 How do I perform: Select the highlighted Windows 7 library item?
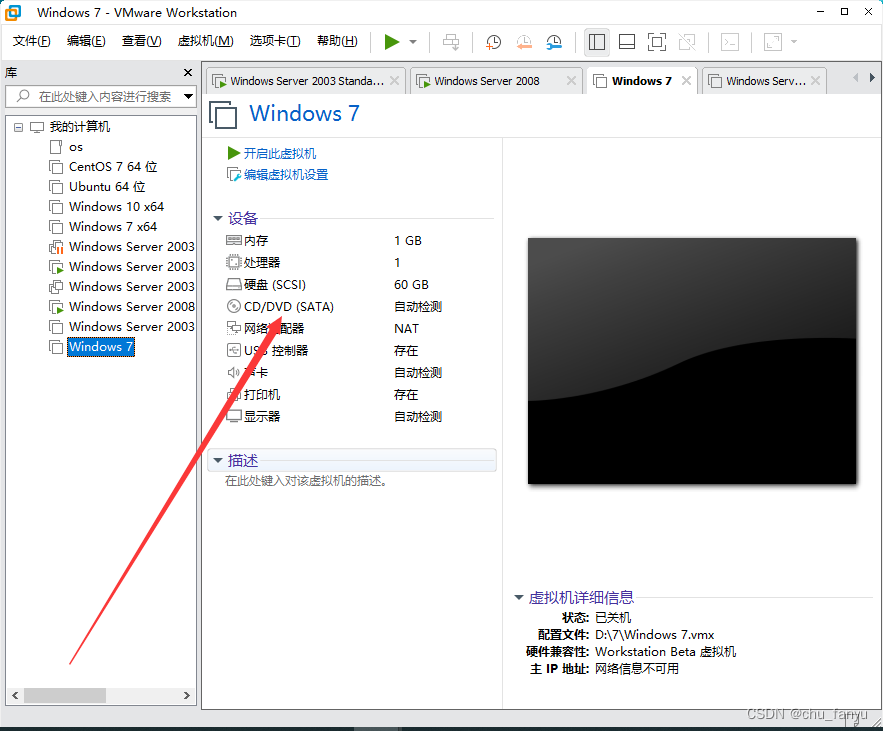pyautogui.click(x=100, y=346)
